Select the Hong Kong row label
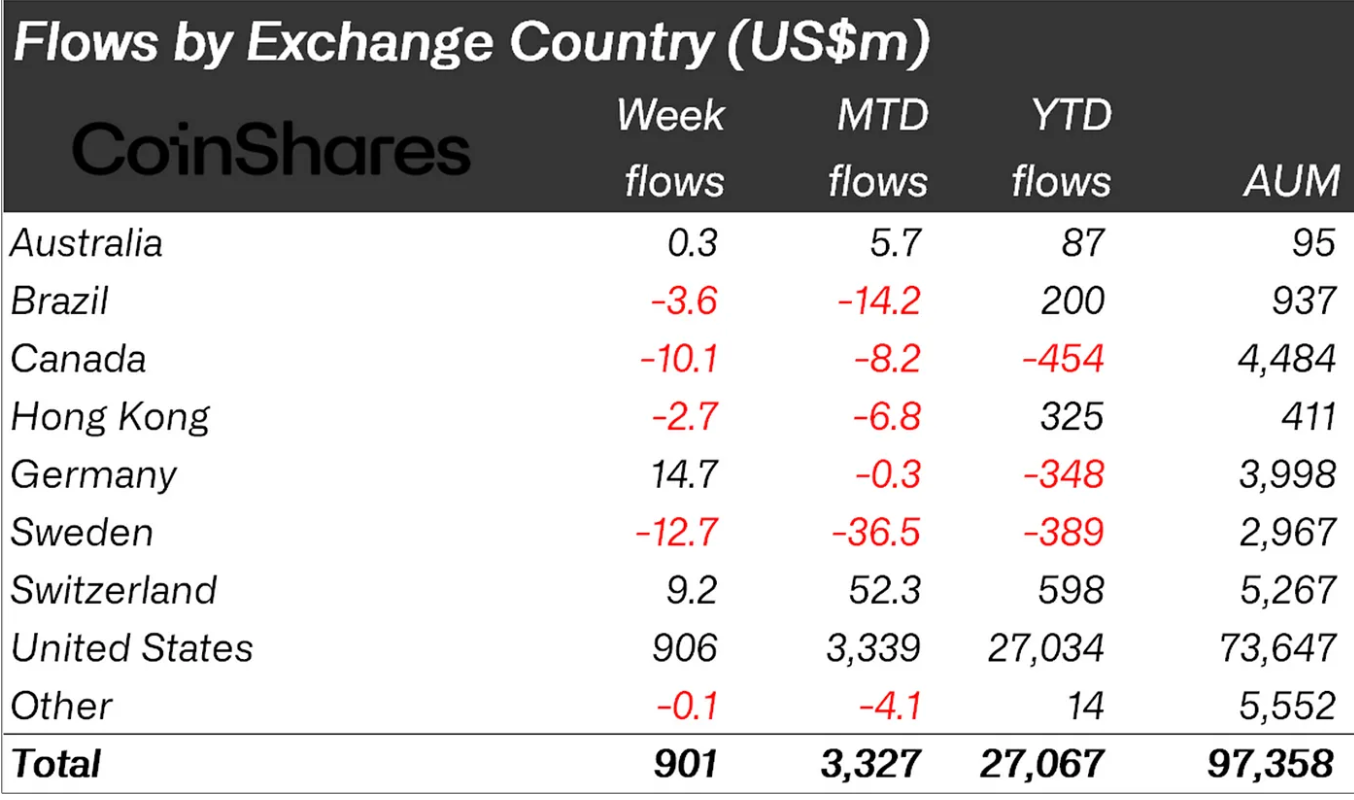 (x=110, y=417)
